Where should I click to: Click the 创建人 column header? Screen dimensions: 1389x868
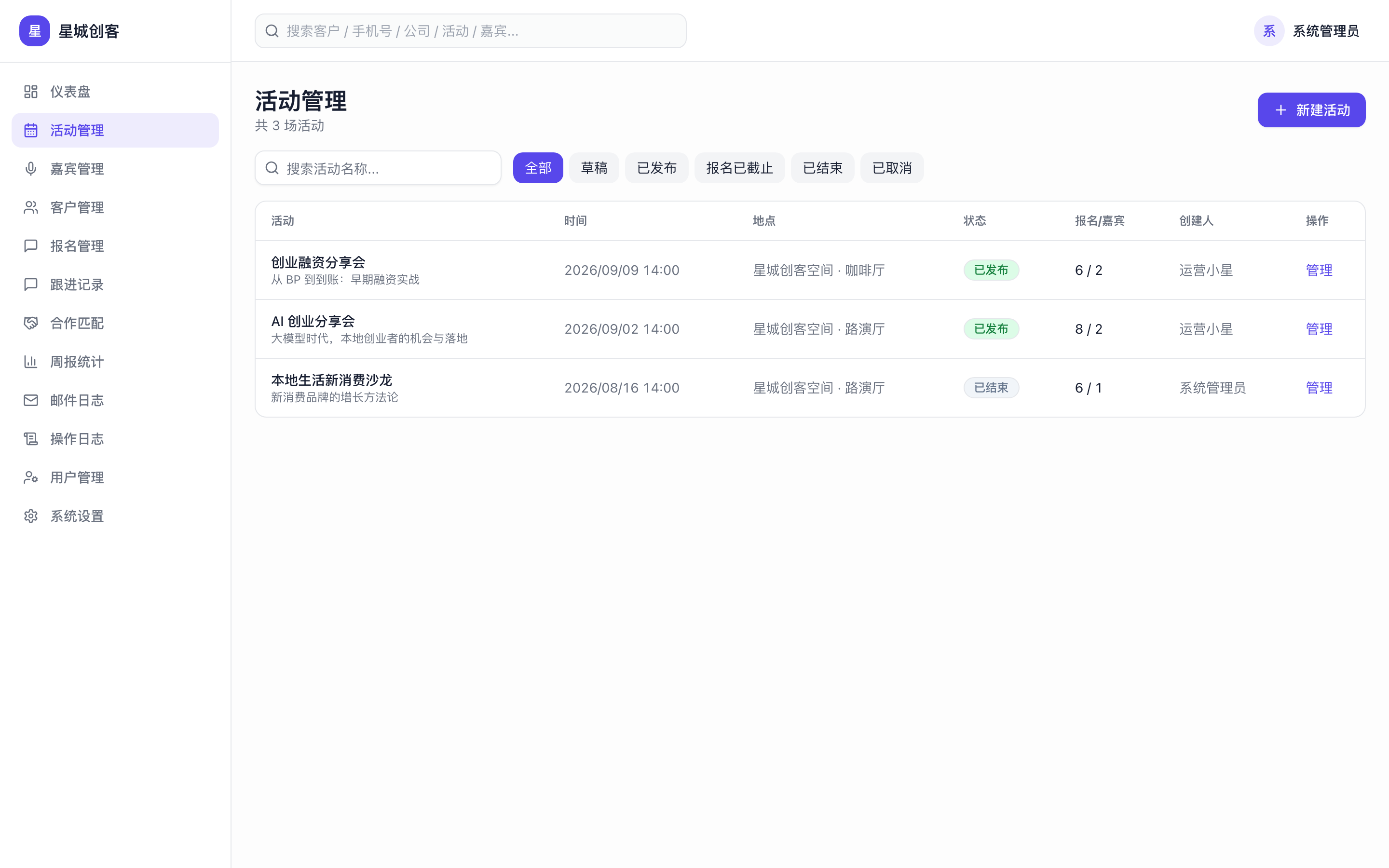pos(1196,220)
